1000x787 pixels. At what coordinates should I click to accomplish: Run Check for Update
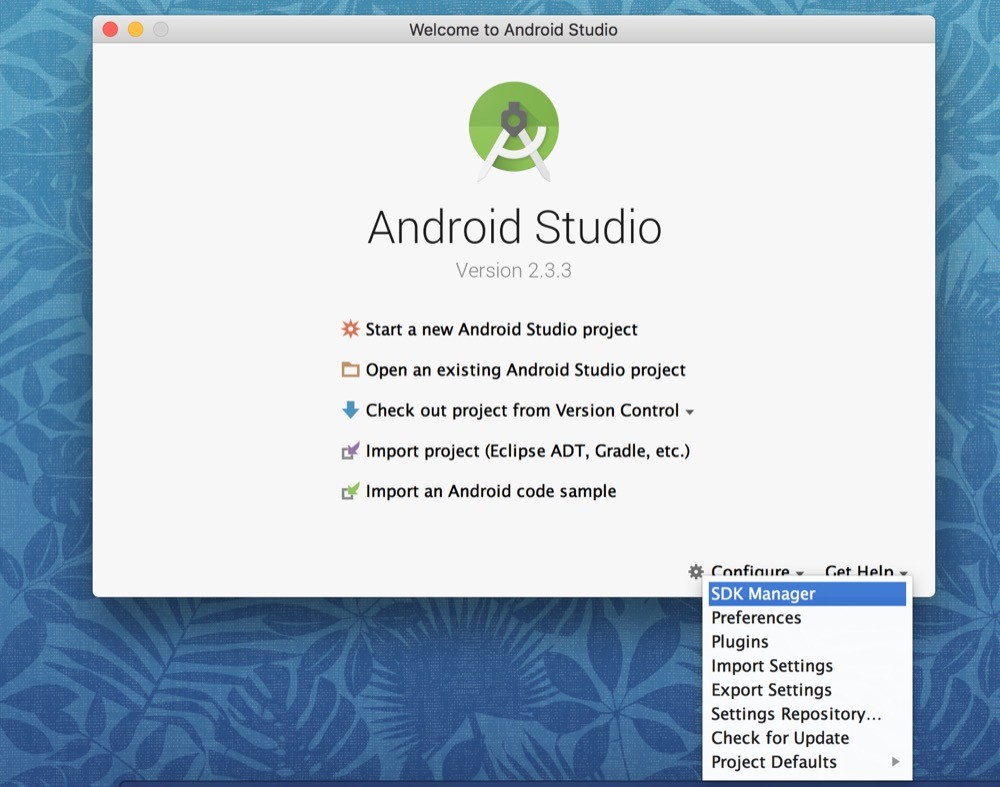click(x=779, y=737)
